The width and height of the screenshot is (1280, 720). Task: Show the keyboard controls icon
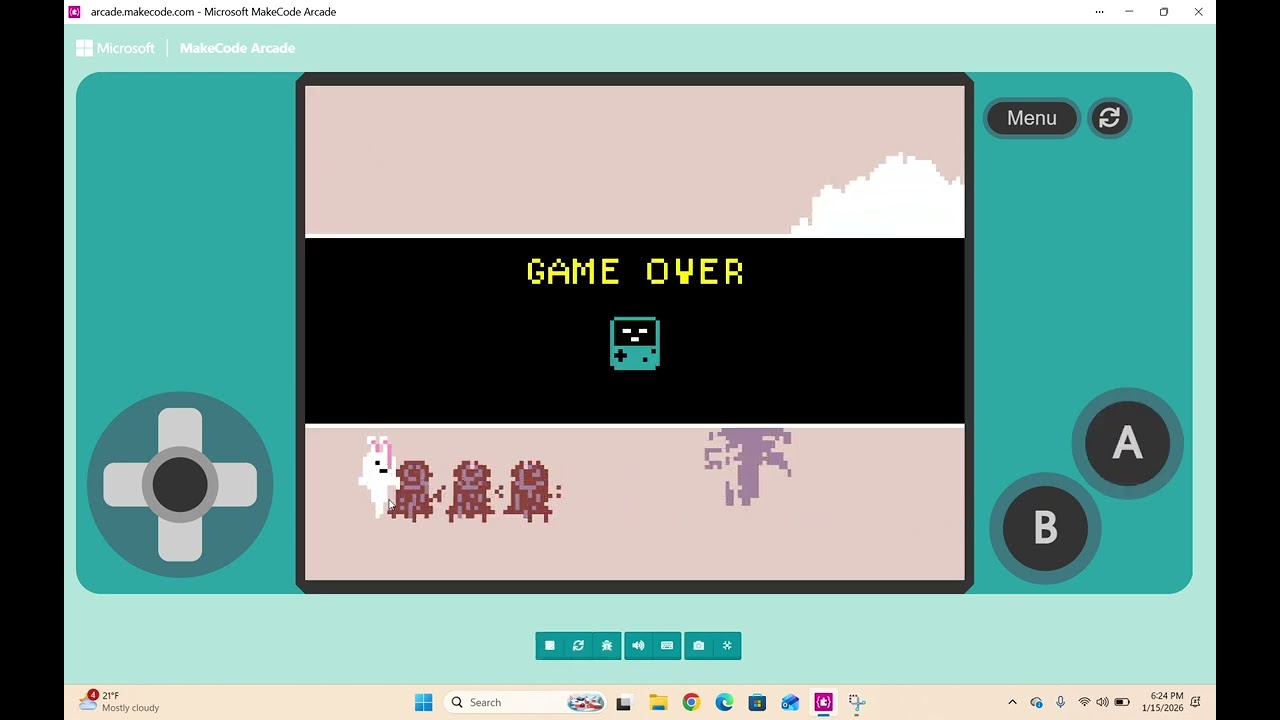(x=667, y=646)
